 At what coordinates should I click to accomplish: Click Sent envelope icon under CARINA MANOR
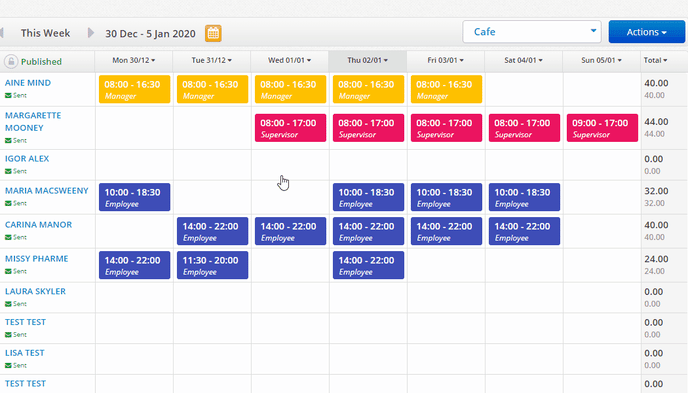[x=8, y=237]
